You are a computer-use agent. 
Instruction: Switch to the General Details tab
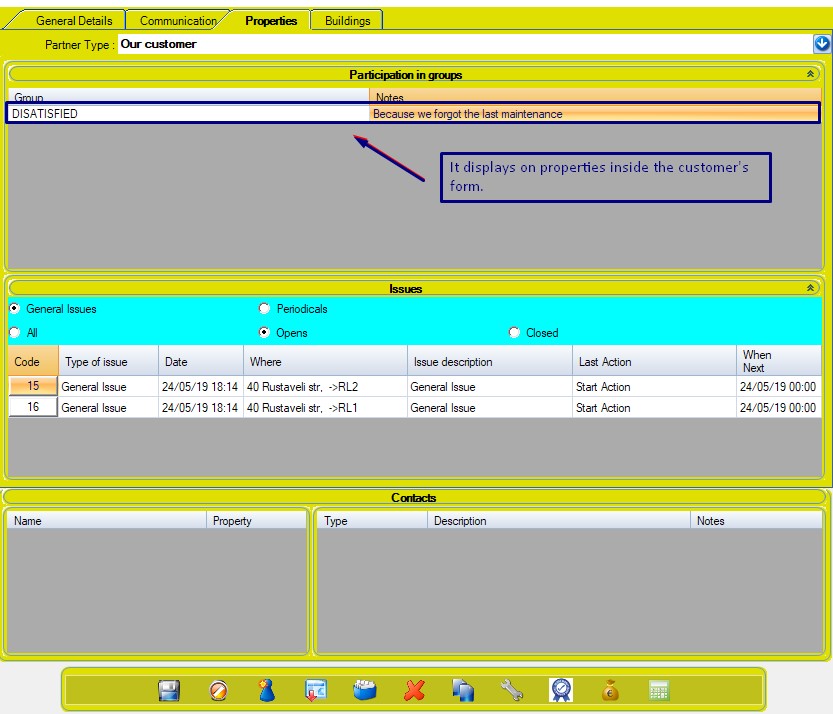(74, 20)
